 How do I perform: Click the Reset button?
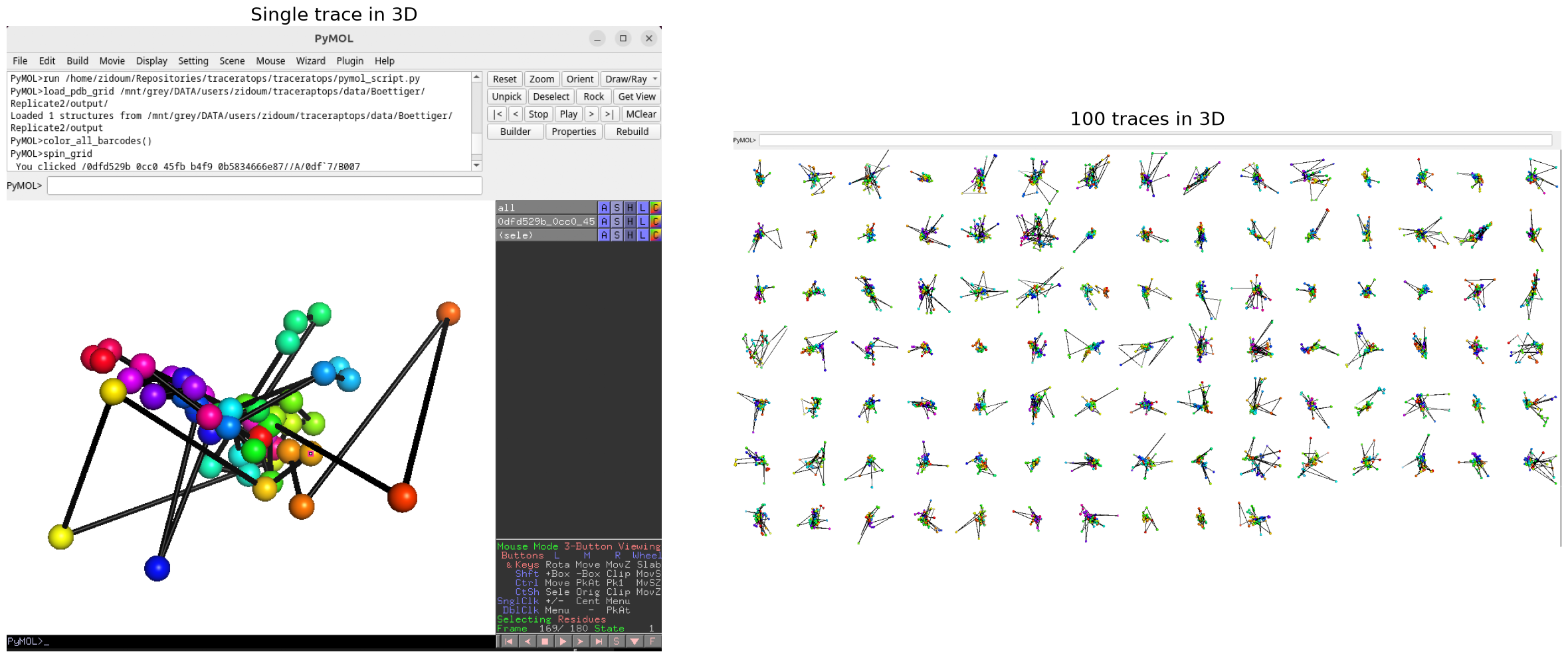click(505, 79)
